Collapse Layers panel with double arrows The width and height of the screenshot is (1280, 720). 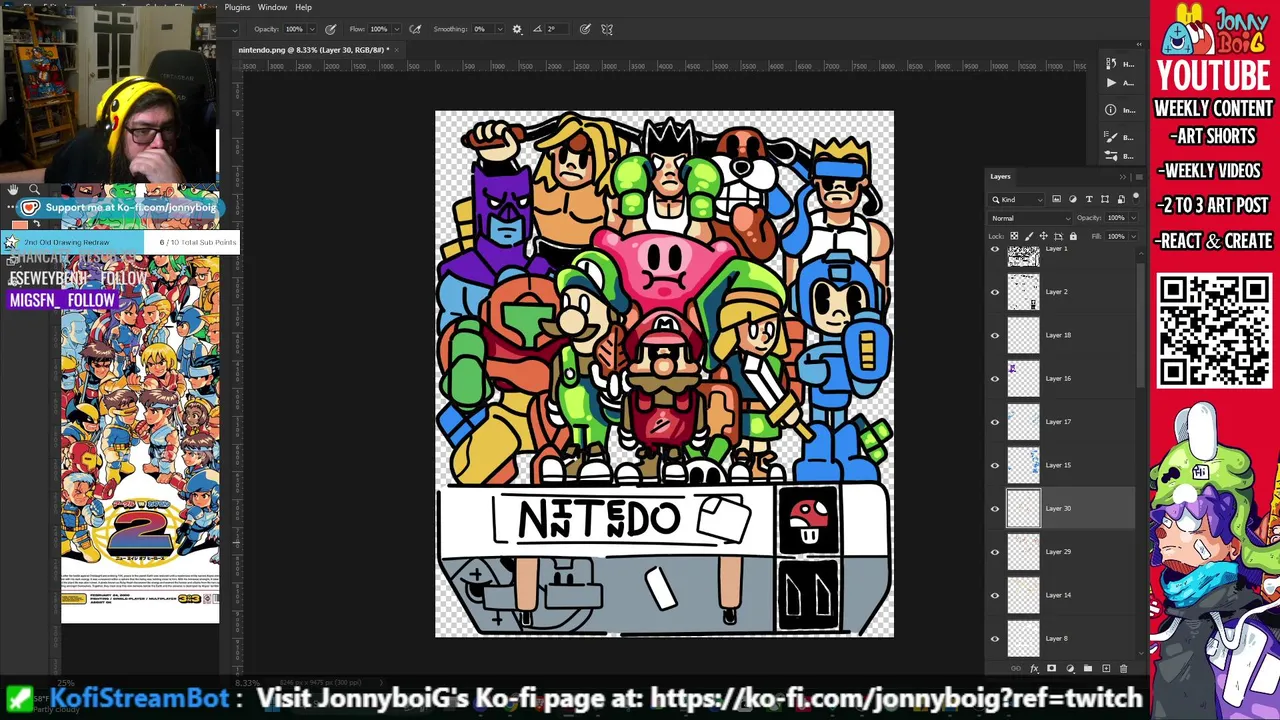pyautogui.click(x=1123, y=177)
